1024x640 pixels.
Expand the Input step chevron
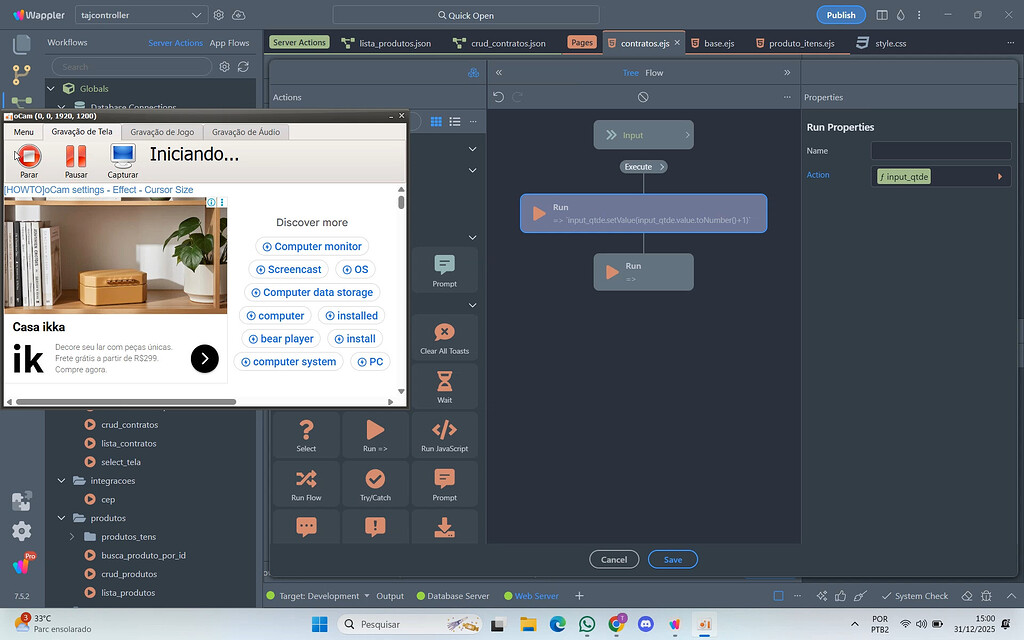tap(687, 135)
